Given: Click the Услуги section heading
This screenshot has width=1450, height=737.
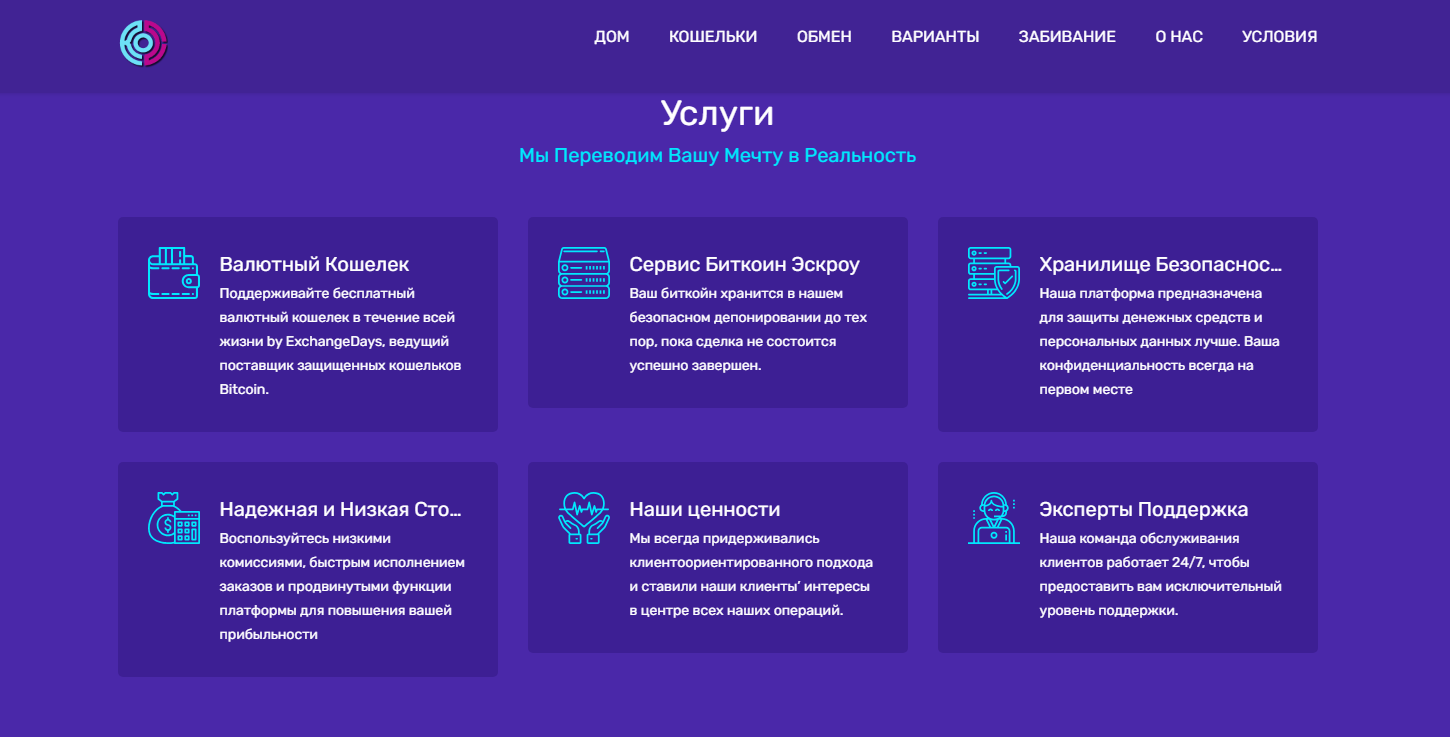Looking at the screenshot, I should tap(717, 113).
